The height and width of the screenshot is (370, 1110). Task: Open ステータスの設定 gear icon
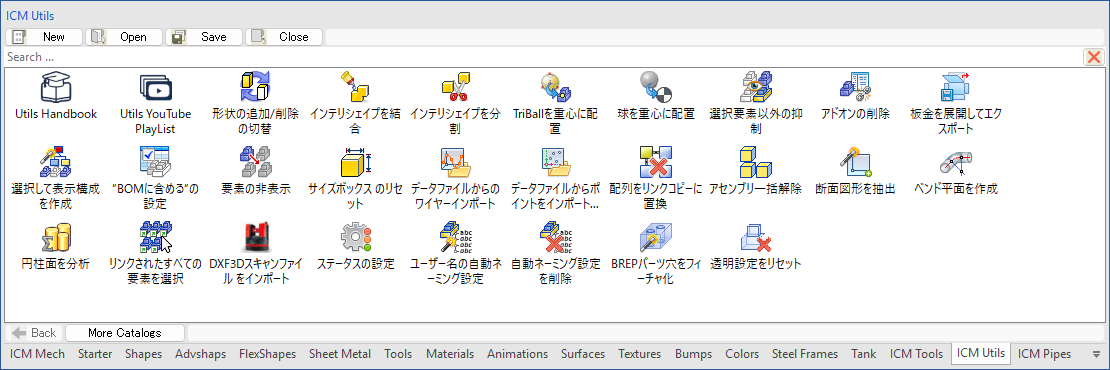[356, 238]
